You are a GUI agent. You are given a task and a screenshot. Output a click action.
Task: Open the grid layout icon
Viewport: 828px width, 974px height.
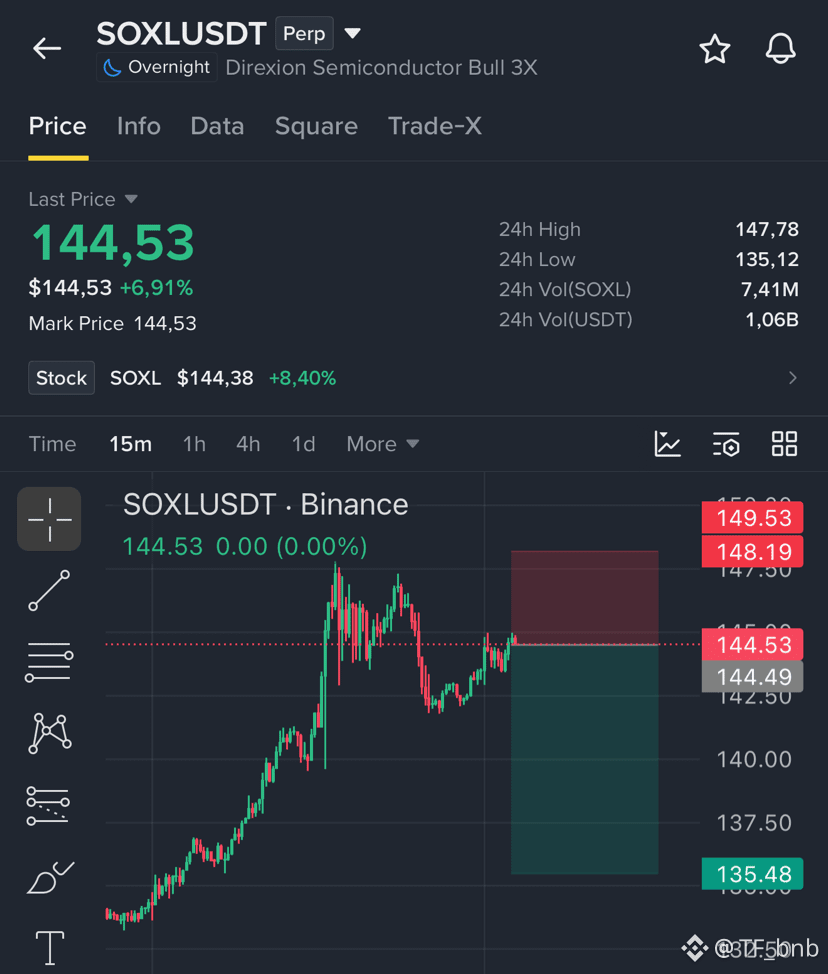(785, 444)
